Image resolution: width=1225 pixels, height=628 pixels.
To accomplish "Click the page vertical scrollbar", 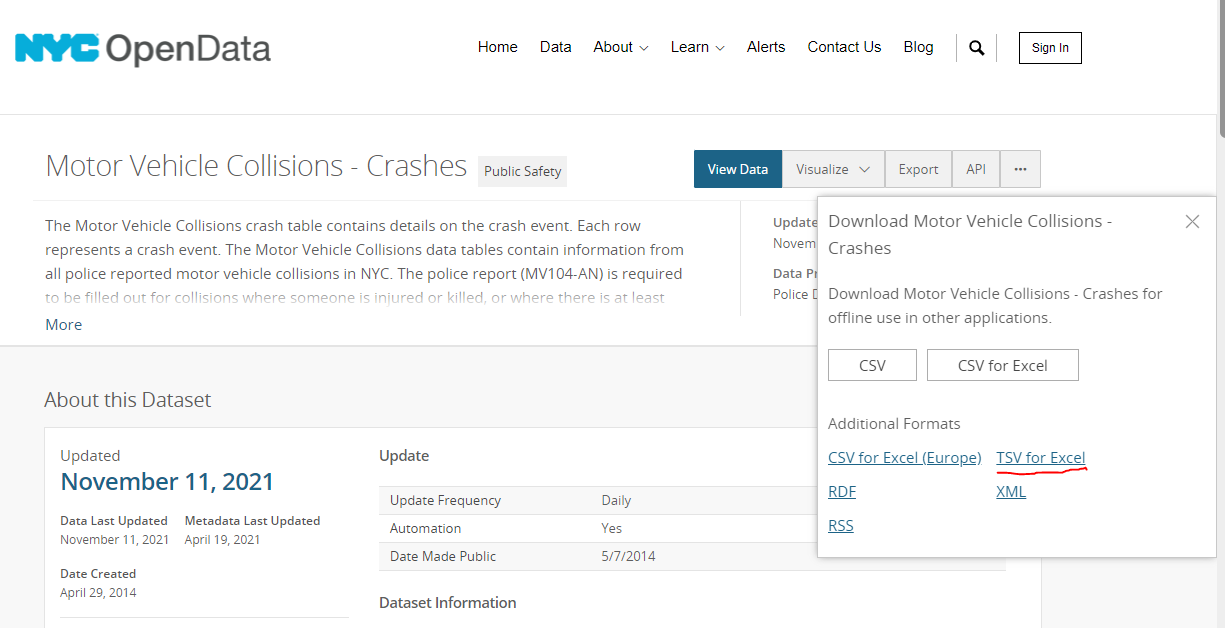I will (x=1219, y=68).
